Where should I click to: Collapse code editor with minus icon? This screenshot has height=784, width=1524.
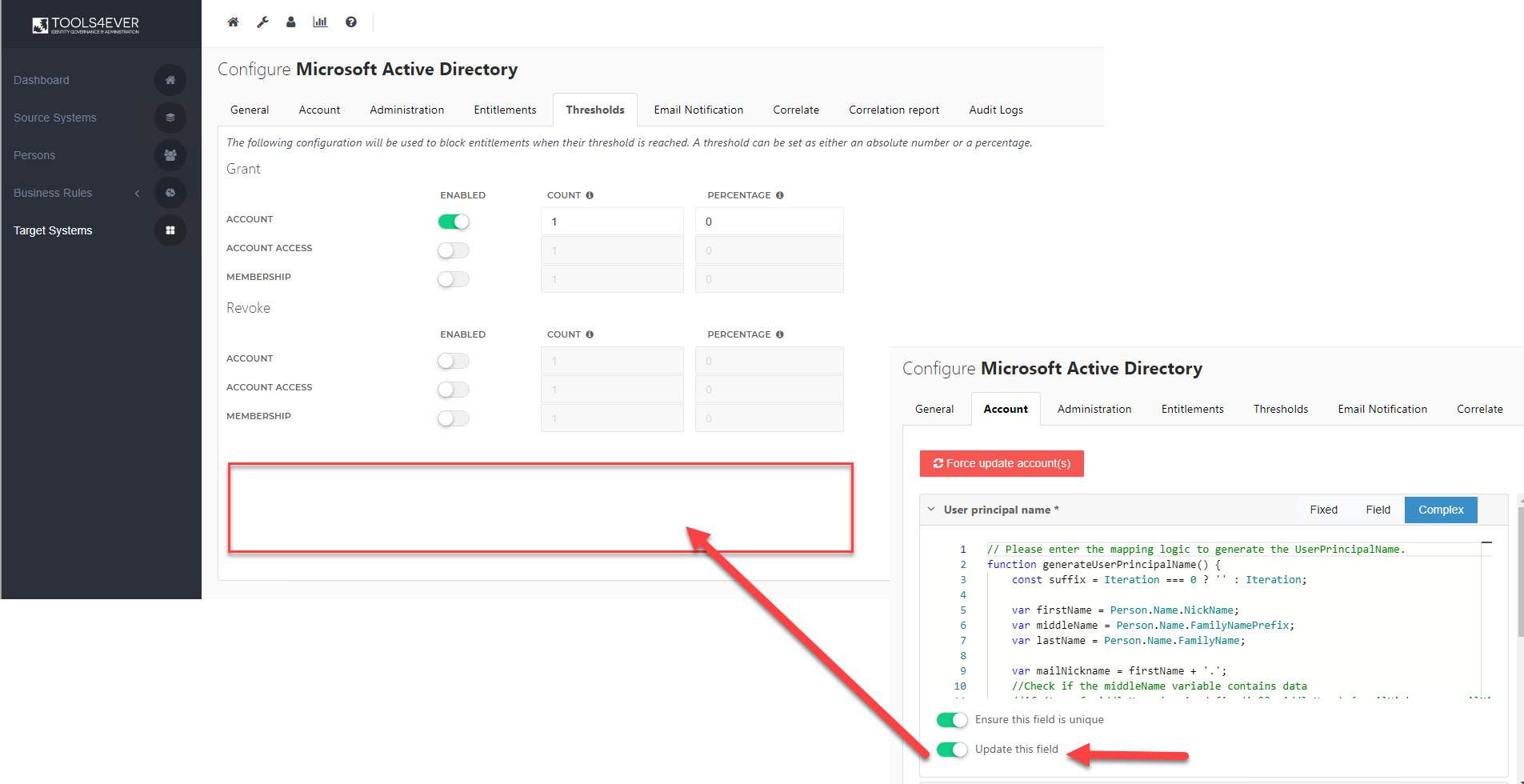[x=1486, y=542]
